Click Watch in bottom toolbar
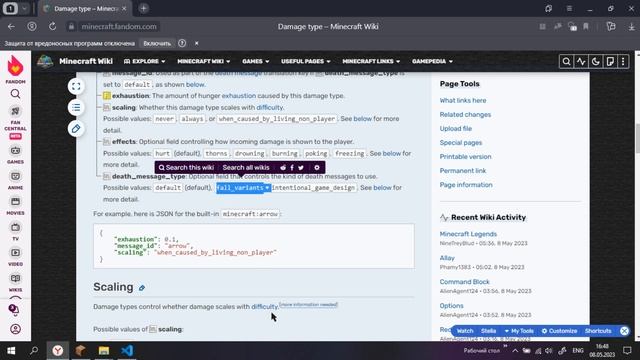The width and height of the screenshot is (640, 360). (x=465, y=331)
